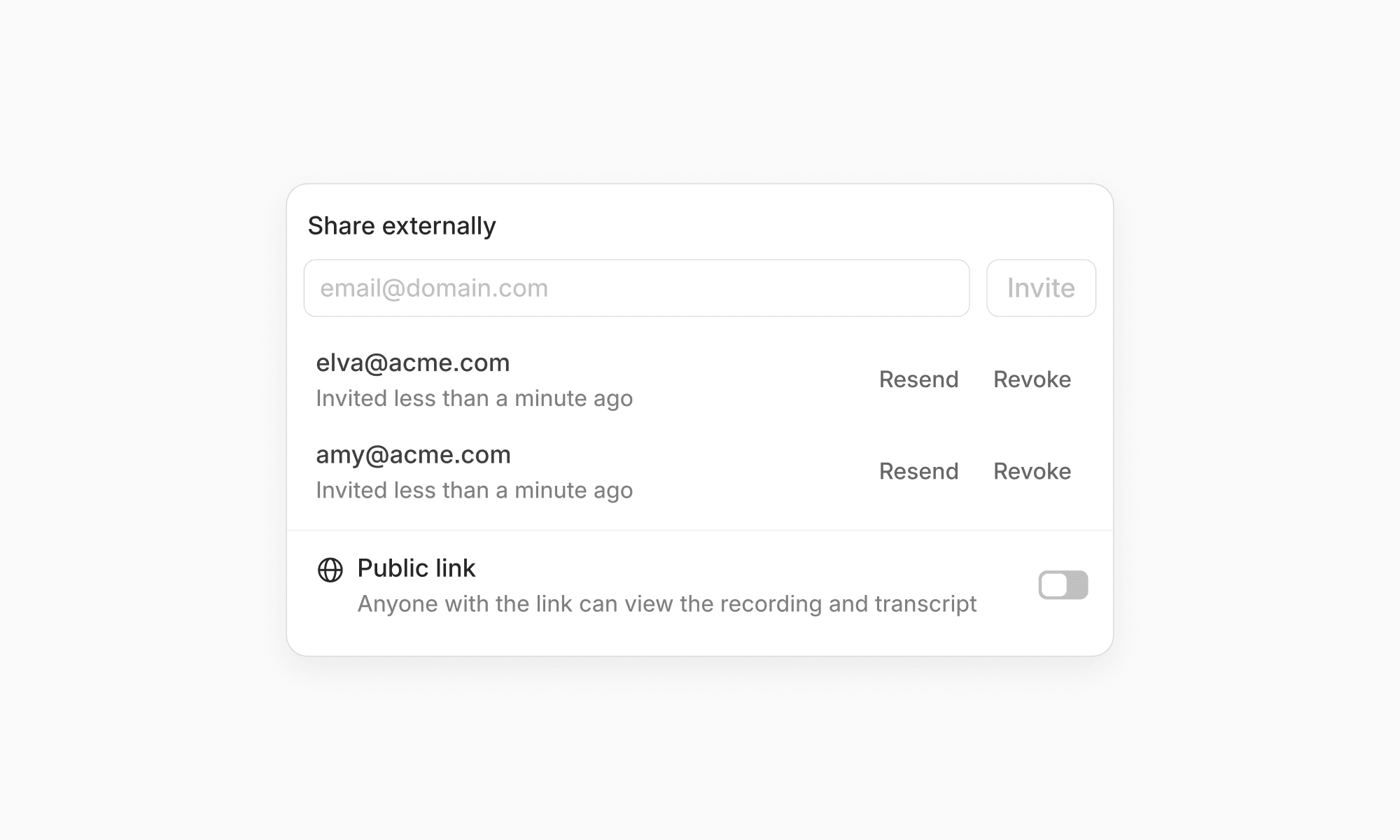Focus the email@domain.com input field
The image size is (1400, 840).
click(x=636, y=288)
